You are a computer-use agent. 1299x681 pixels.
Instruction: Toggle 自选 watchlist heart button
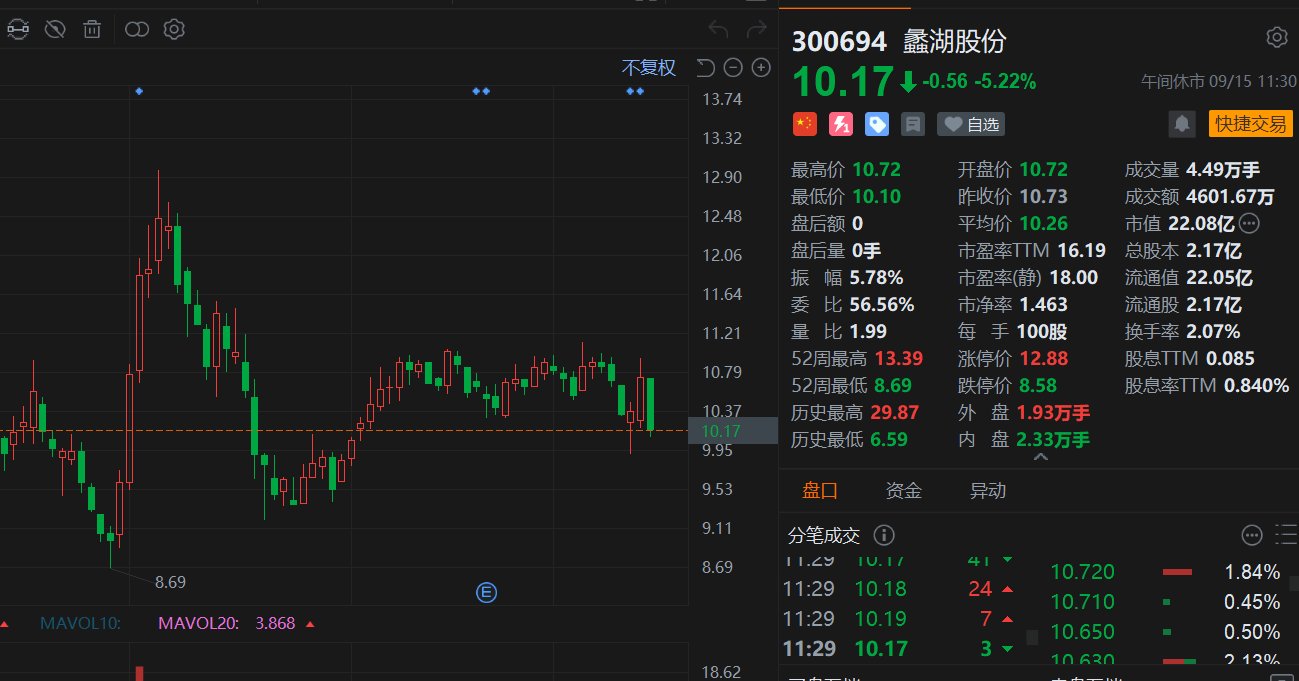tap(971, 124)
